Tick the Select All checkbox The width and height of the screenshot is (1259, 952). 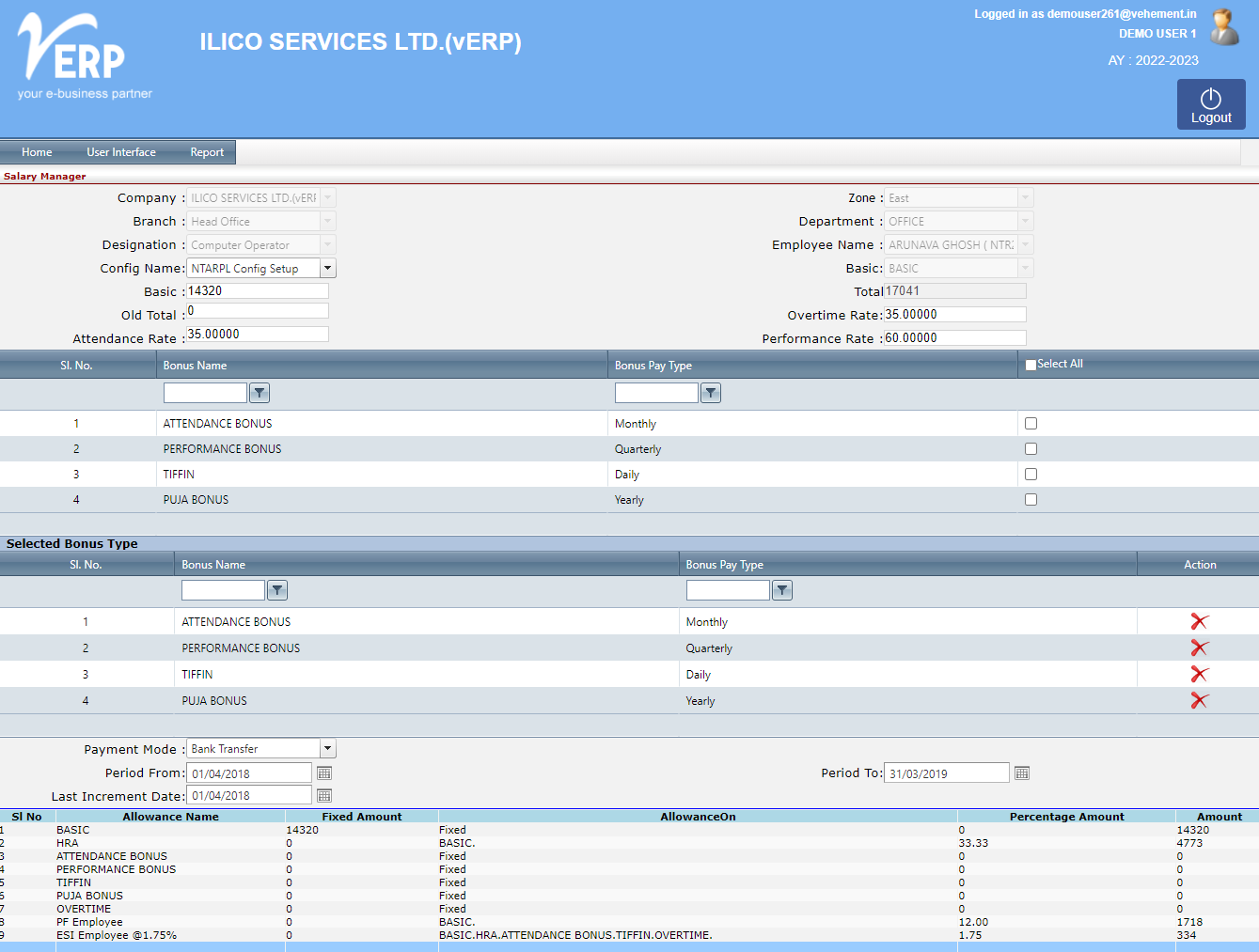[1031, 365]
